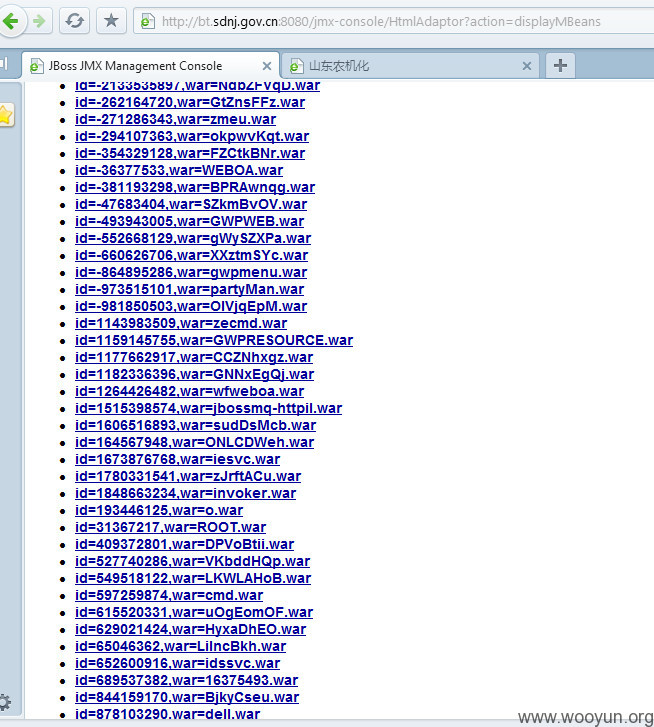This screenshot has height=727, width=654.
Task: Switch to the 山东农机化 tab
Action: [410, 66]
